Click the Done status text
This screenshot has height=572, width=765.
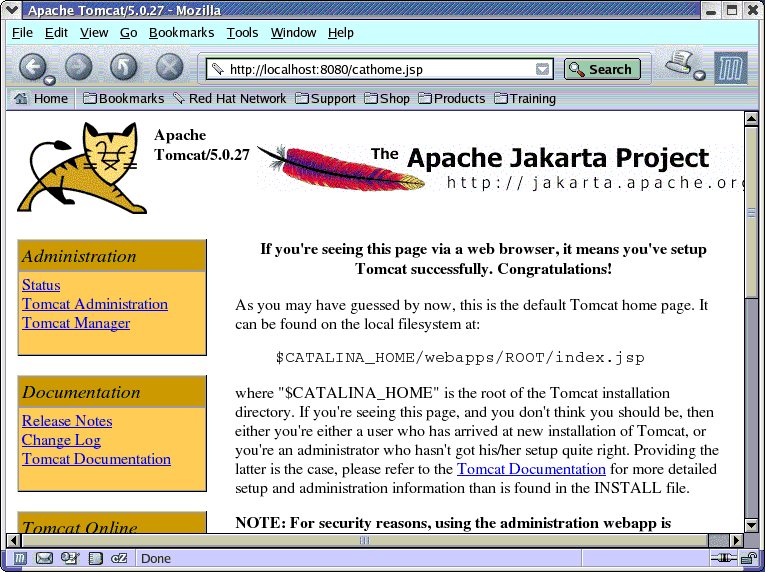156,558
